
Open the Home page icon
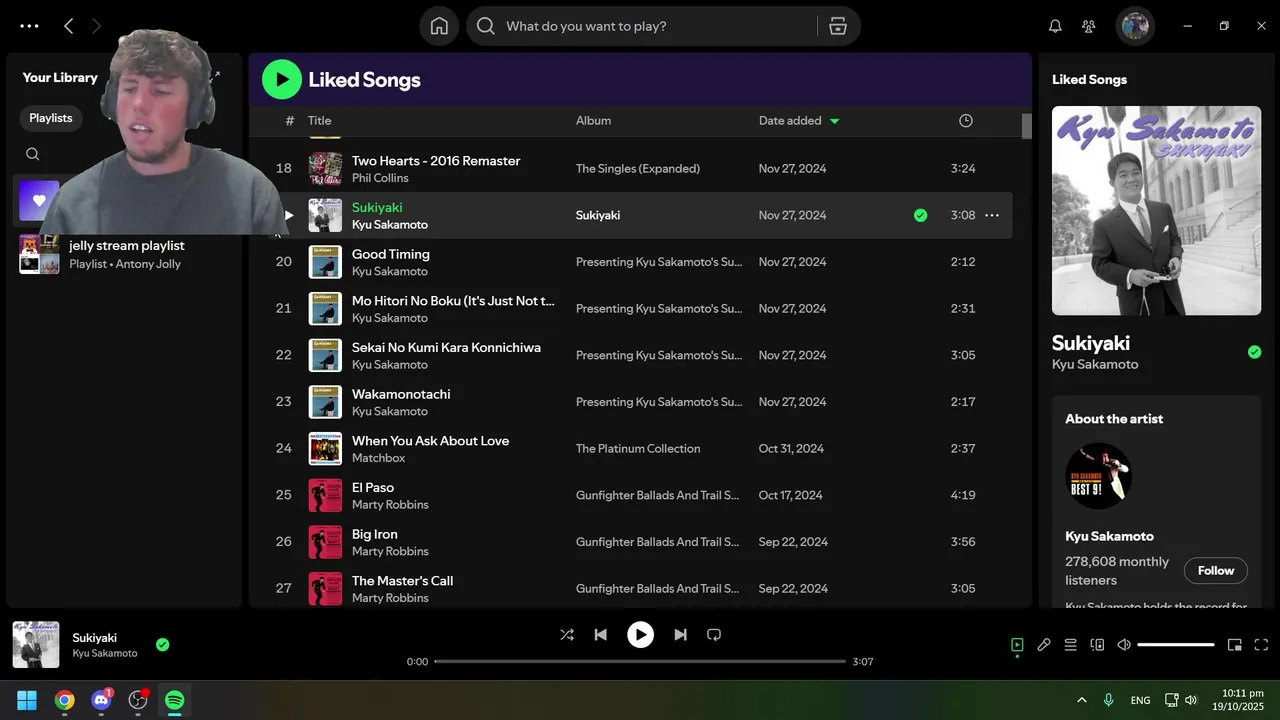(439, 26)
